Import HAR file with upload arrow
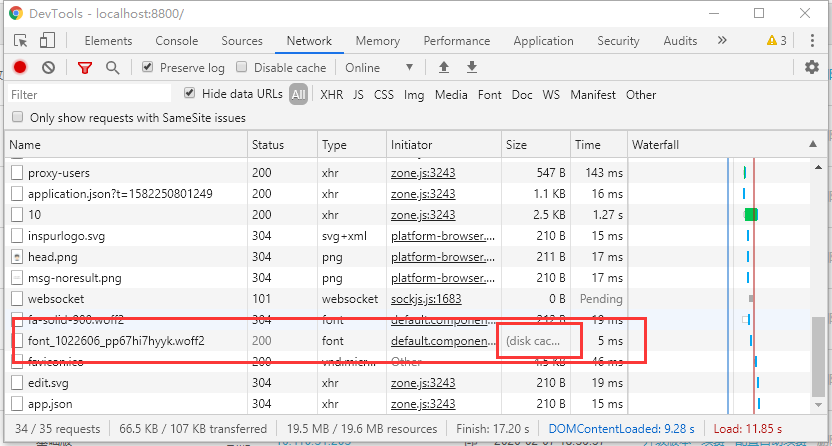Screen dimensions: 832x446 (444, 67)
